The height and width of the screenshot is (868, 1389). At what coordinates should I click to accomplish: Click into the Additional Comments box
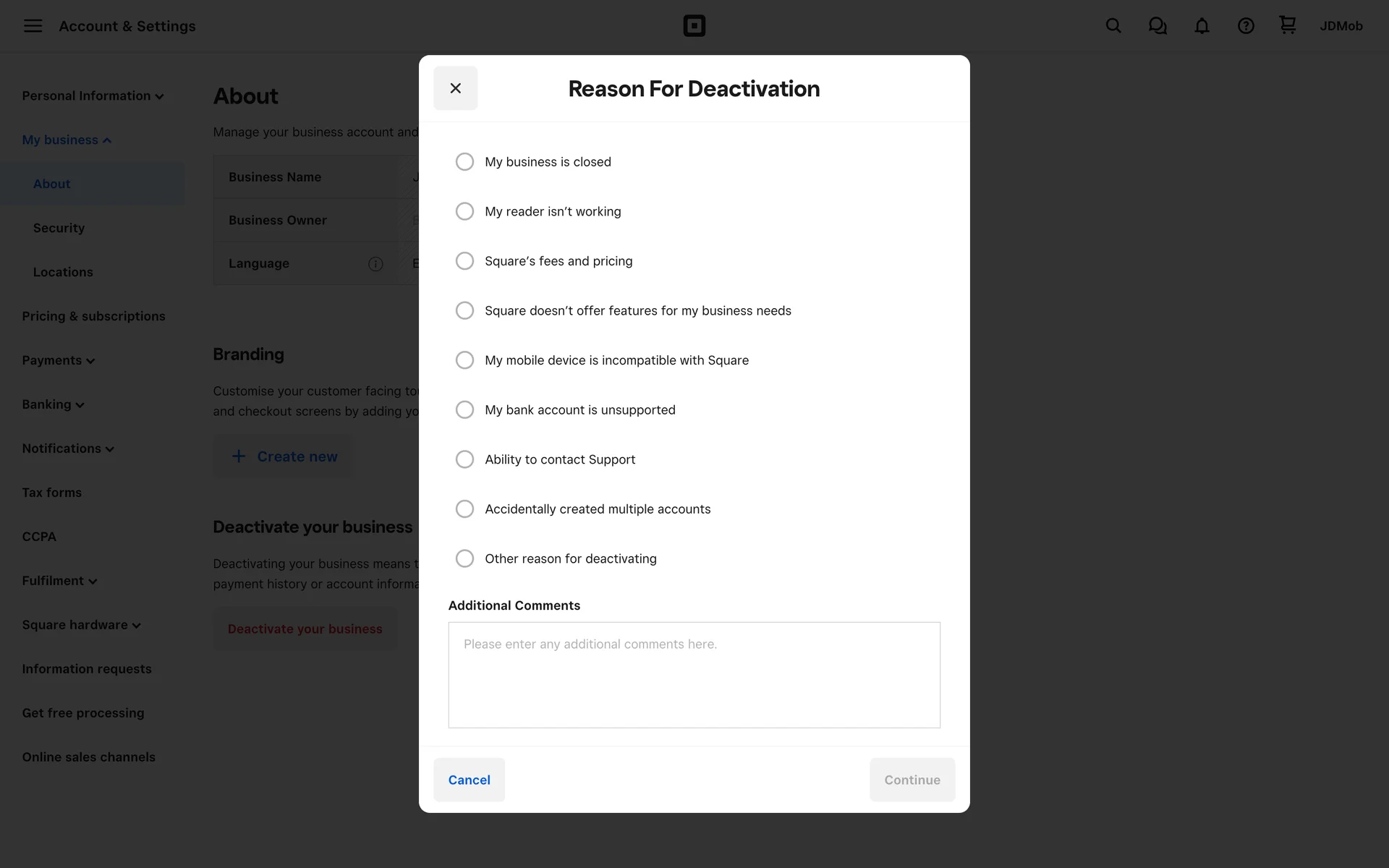tap(694, 675)
